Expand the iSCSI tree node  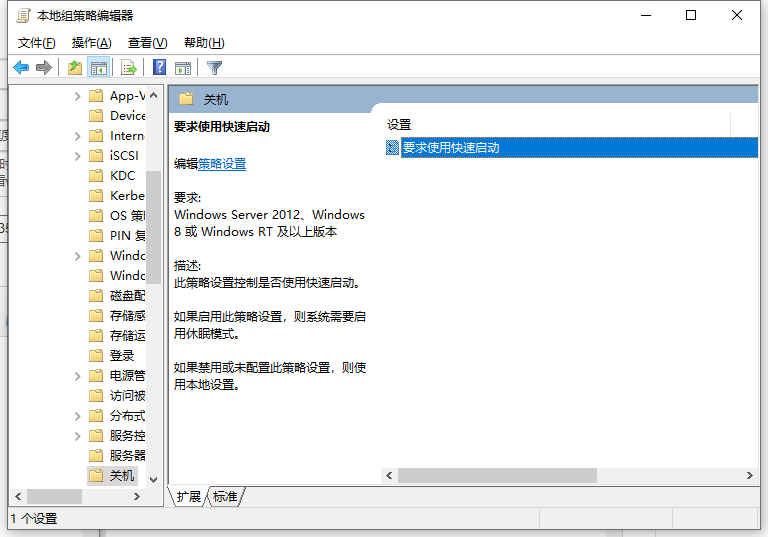click(77, 156)
